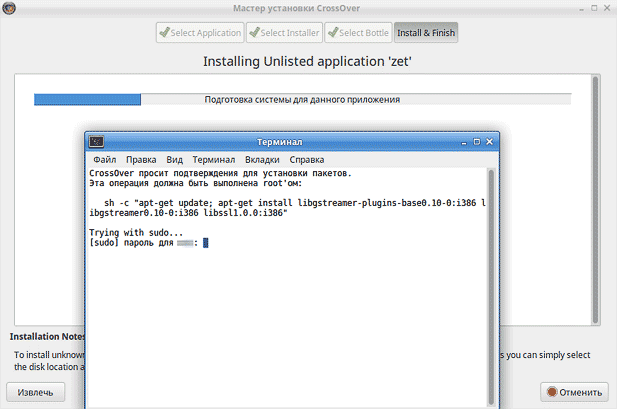Open the Вкладки menu in terminal
This screenshot has height=409, width=617.
coord(262,160)
